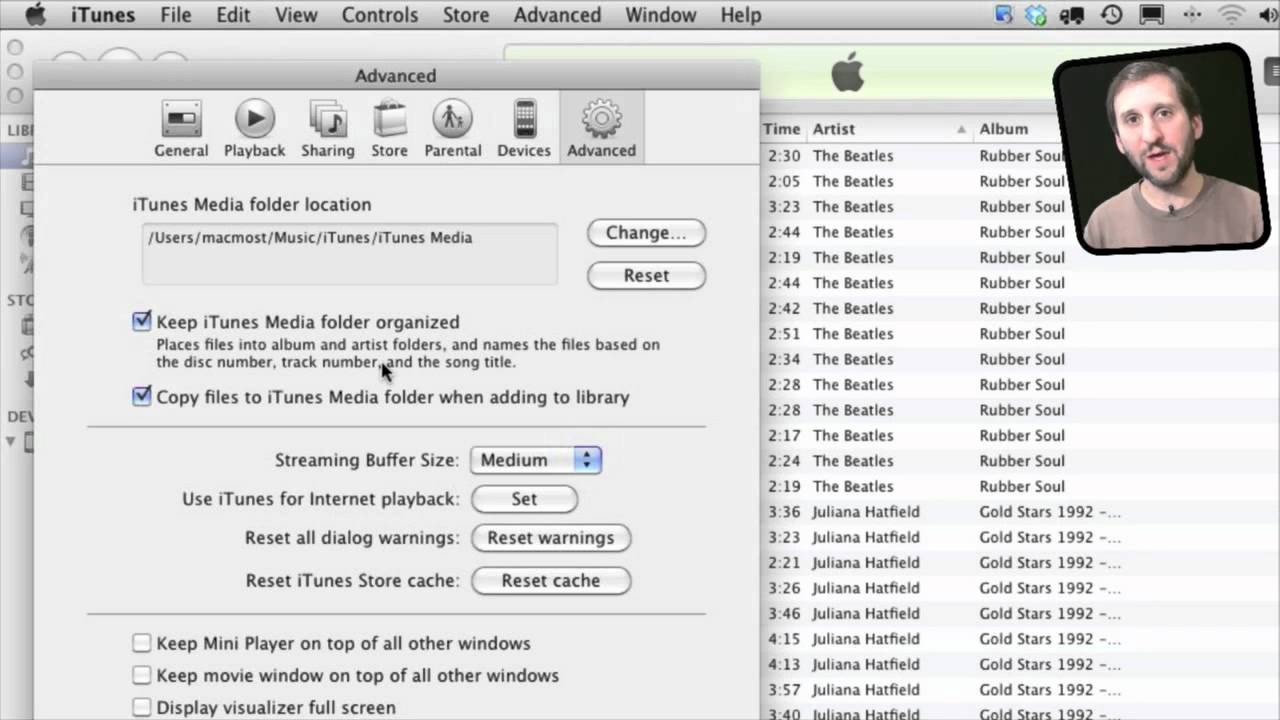Select the Advanced gear pane icon
Image resolution: width=1280 pixels, height=720 pixels.
(601, 129)
